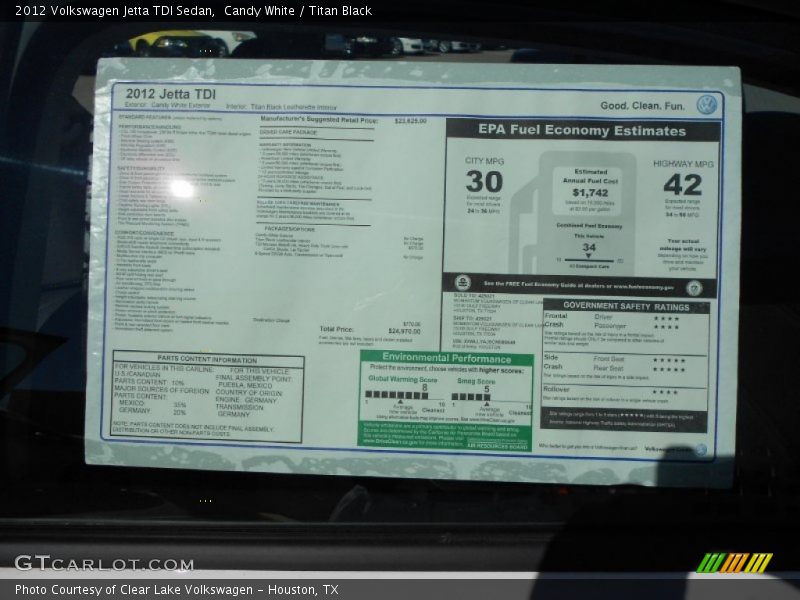The image size is (800, 600).
Task: Click the Highway MPG value 42
Action: tap(682, 185)
